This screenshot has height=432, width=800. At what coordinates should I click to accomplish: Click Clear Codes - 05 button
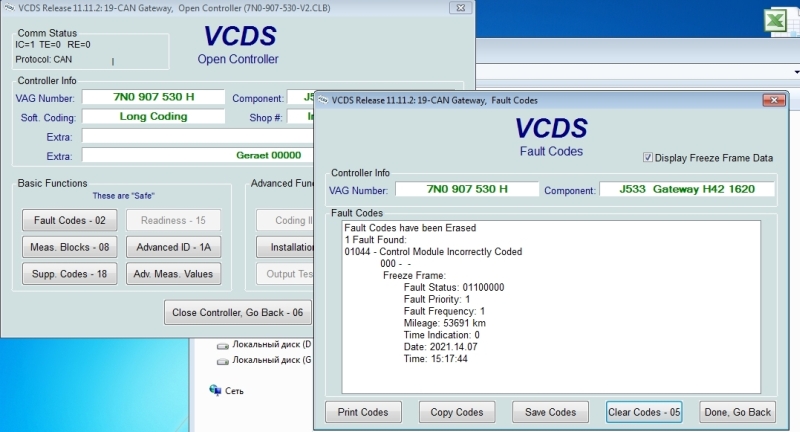click(x=644, y=412)
